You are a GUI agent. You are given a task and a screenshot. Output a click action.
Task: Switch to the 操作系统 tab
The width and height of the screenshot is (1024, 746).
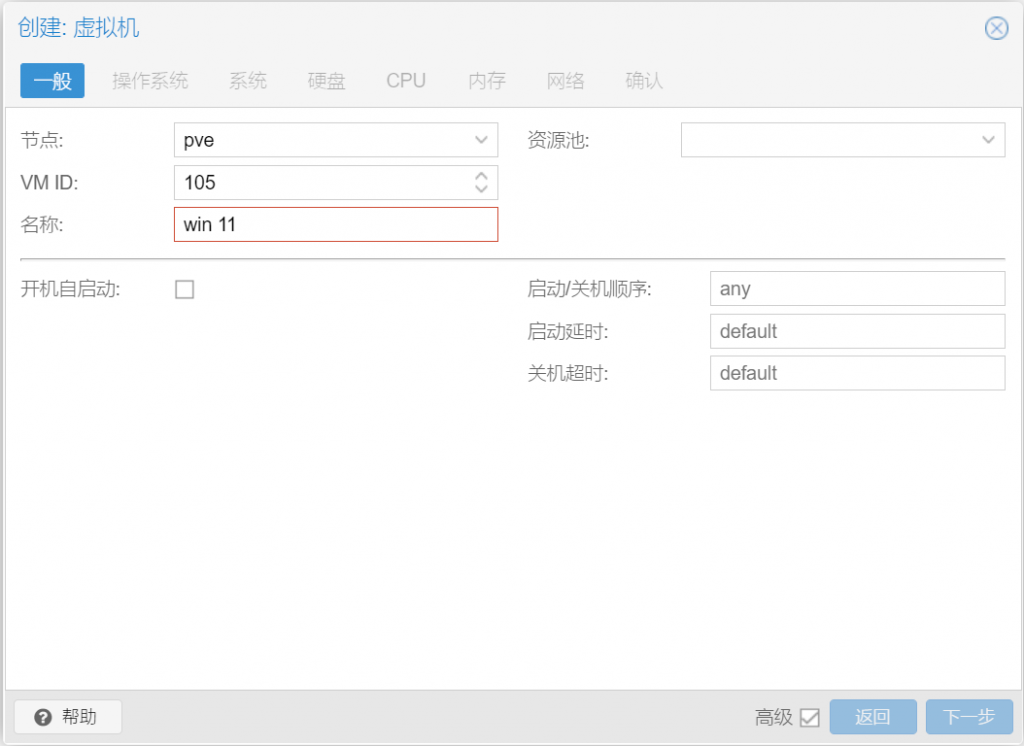coord(150,80)
